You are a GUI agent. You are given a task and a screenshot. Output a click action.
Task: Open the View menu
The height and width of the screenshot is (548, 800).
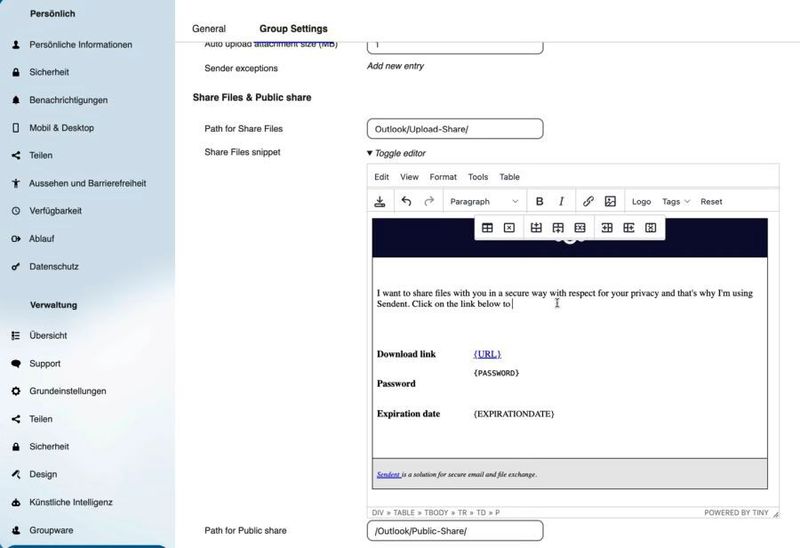[x=409, y=177]
